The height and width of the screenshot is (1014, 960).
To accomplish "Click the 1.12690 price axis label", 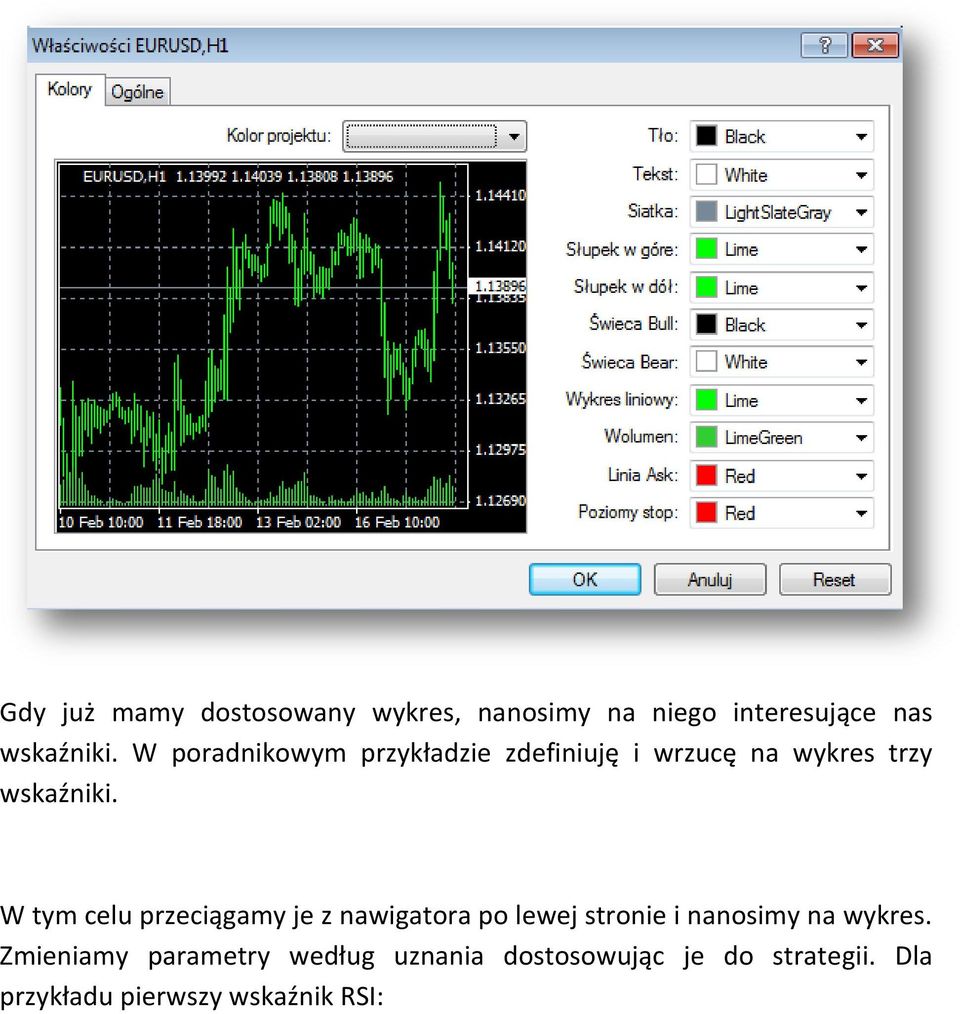I will point(500,501).
